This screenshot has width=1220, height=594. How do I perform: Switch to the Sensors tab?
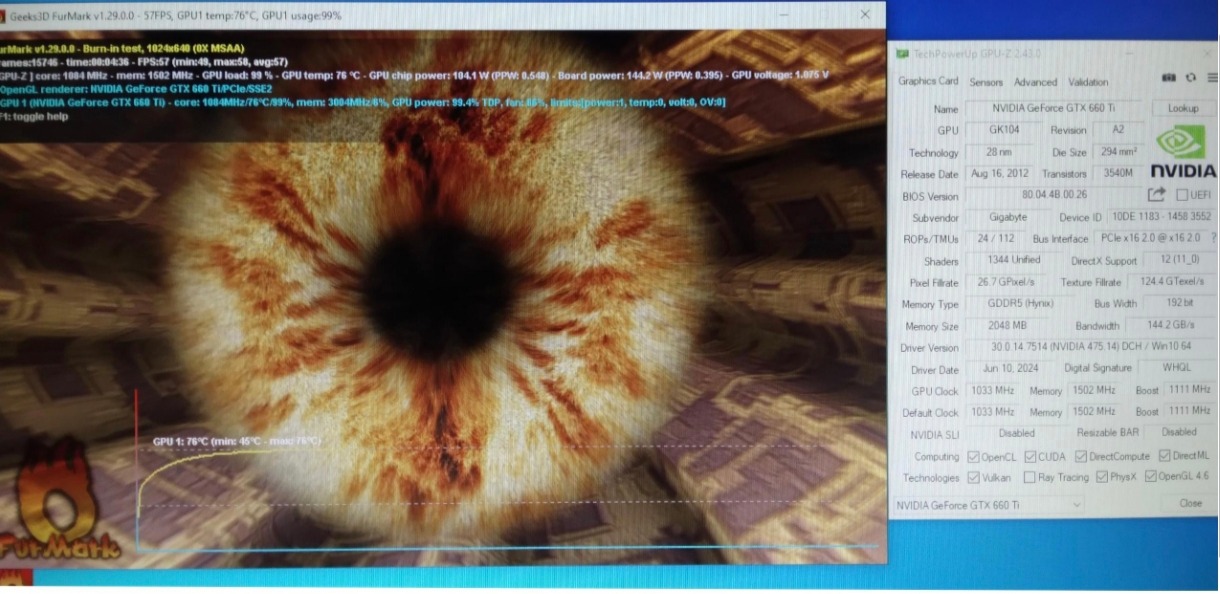(986, 82)
